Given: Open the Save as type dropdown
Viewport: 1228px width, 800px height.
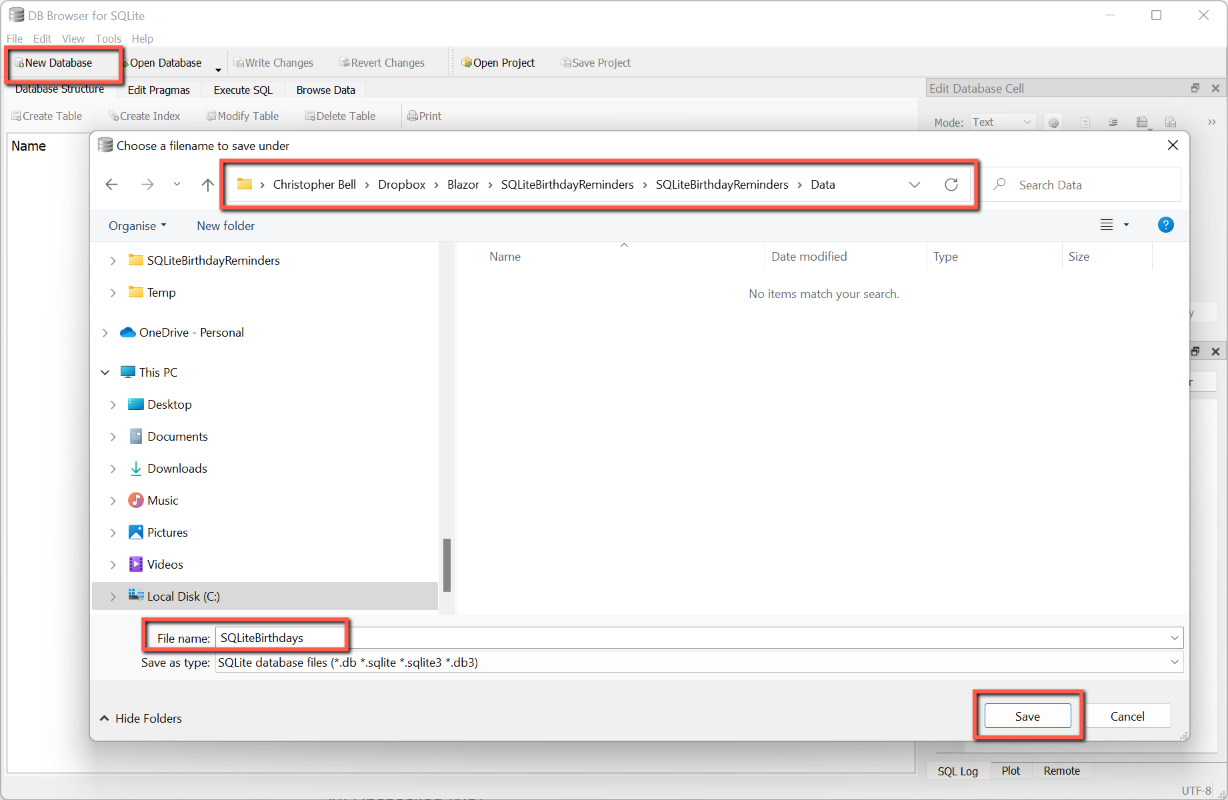Looking at the screenshot, I should point(1174,662).
